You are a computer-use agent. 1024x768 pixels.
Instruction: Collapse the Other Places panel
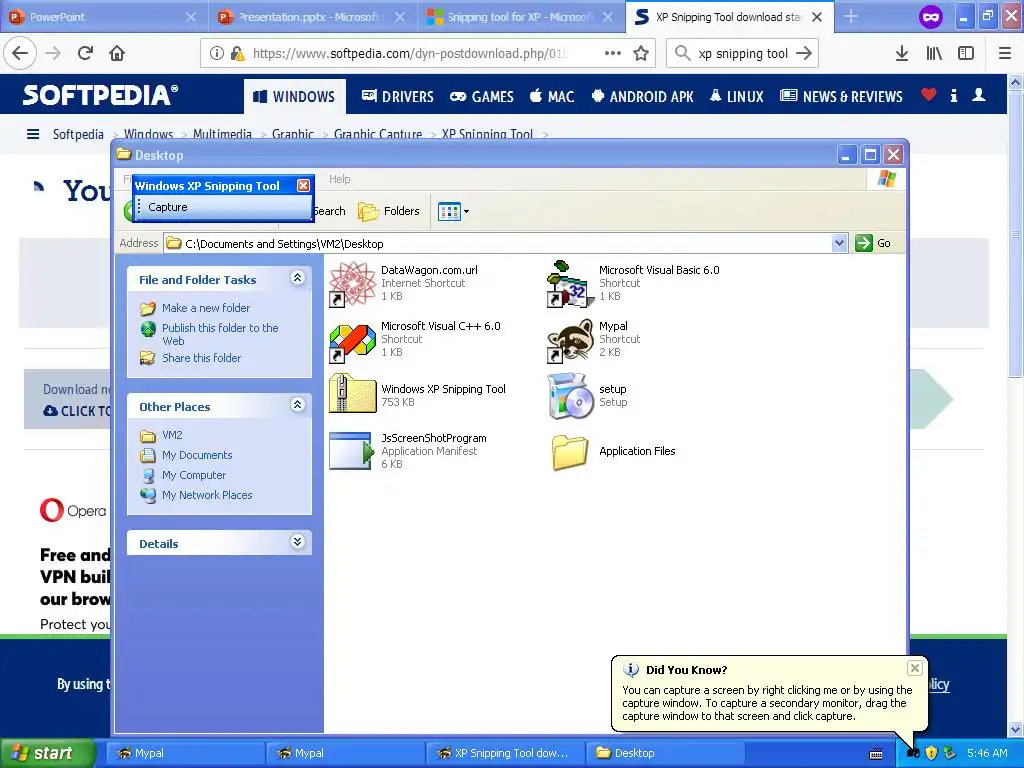point(297,405)
